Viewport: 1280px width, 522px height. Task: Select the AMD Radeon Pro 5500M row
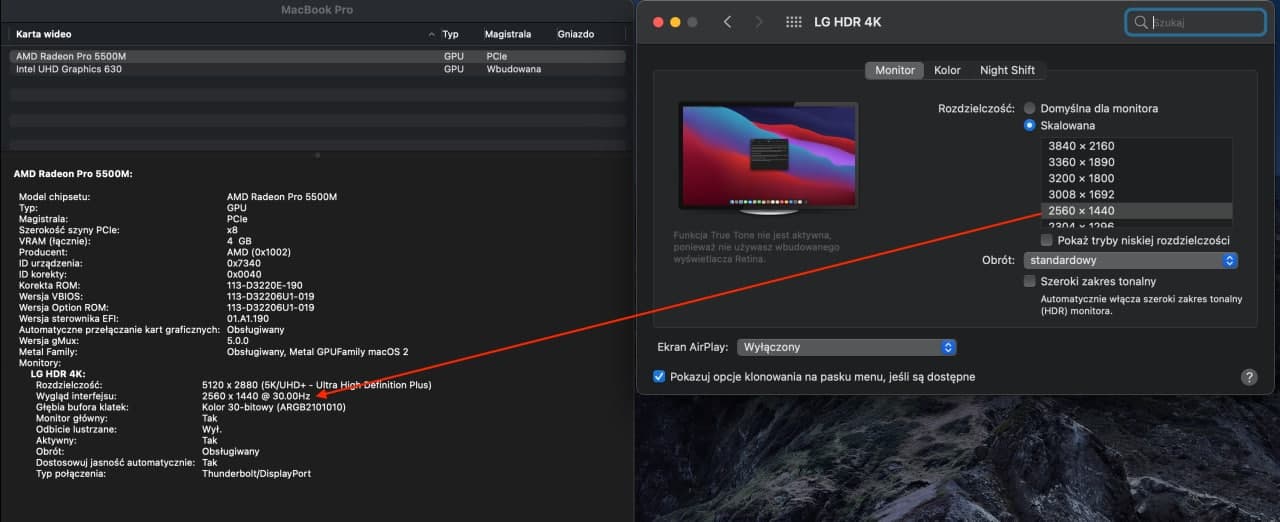point(318,57)
